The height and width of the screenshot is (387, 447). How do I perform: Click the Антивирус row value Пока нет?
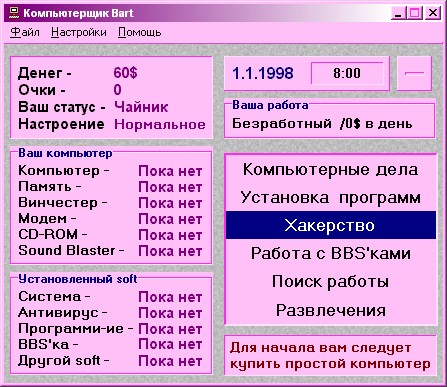170,313
